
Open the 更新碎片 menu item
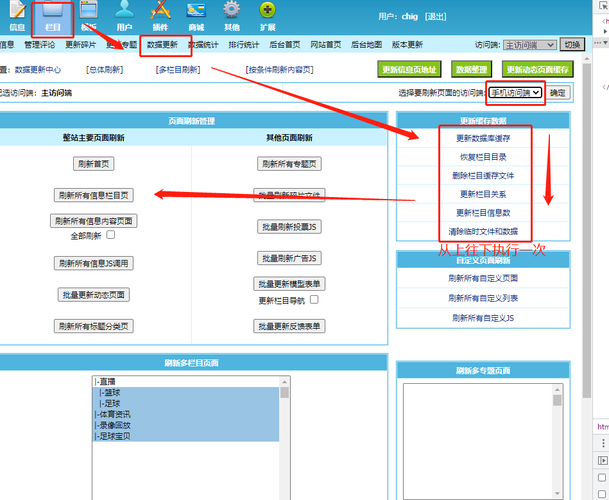tap(80, 45)
